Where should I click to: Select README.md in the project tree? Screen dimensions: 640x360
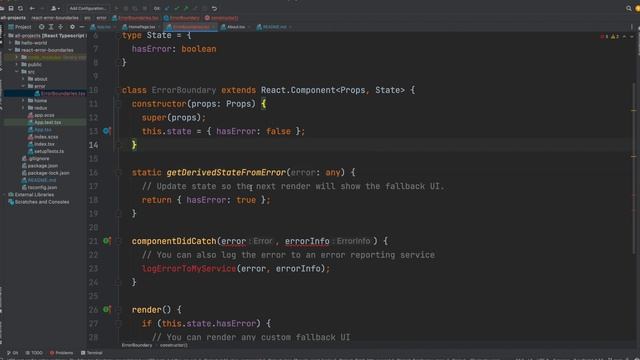39,180
